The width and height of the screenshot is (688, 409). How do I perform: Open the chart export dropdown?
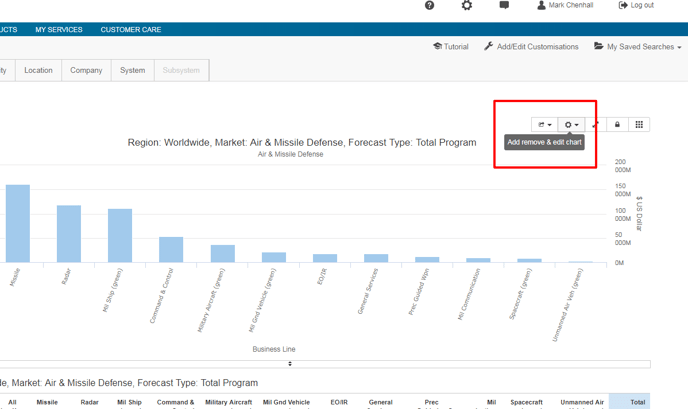point(545,125)
